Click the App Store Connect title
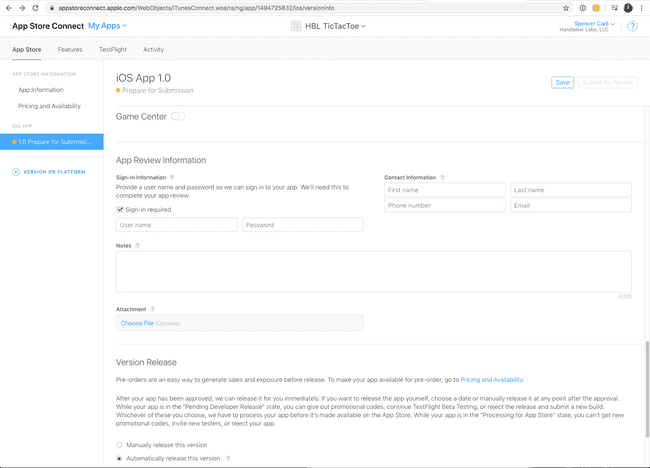 point(48,26)
